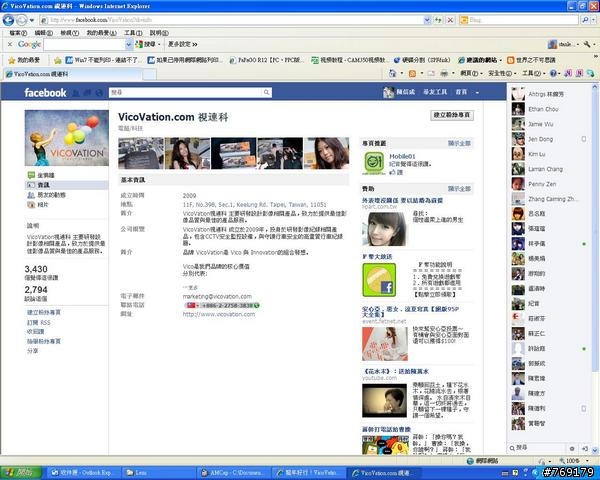The image size is (600, 480).
Task: Click in the Facebook search input field
Action: pos(186,92)
